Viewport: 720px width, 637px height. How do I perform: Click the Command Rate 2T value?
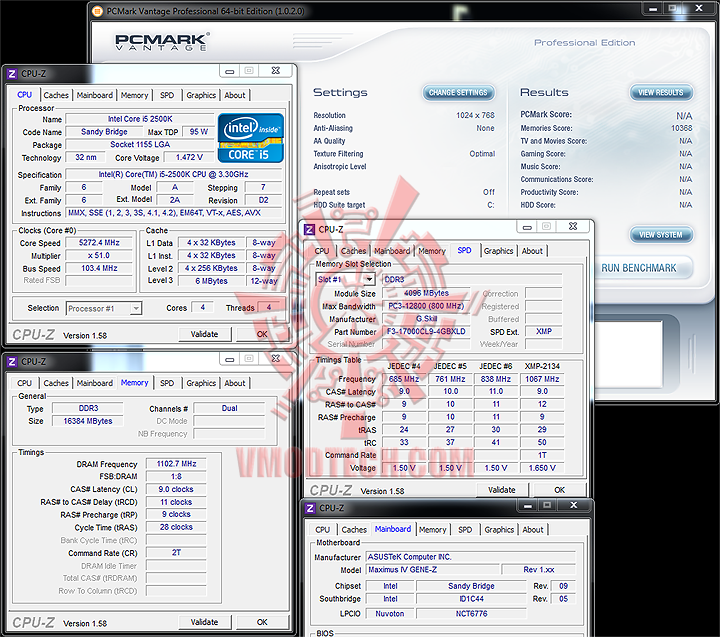(x=176, y=552)
